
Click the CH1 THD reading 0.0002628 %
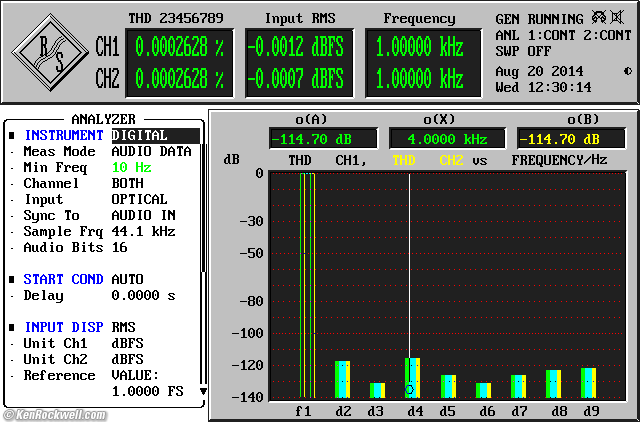(x=180, y=47)
